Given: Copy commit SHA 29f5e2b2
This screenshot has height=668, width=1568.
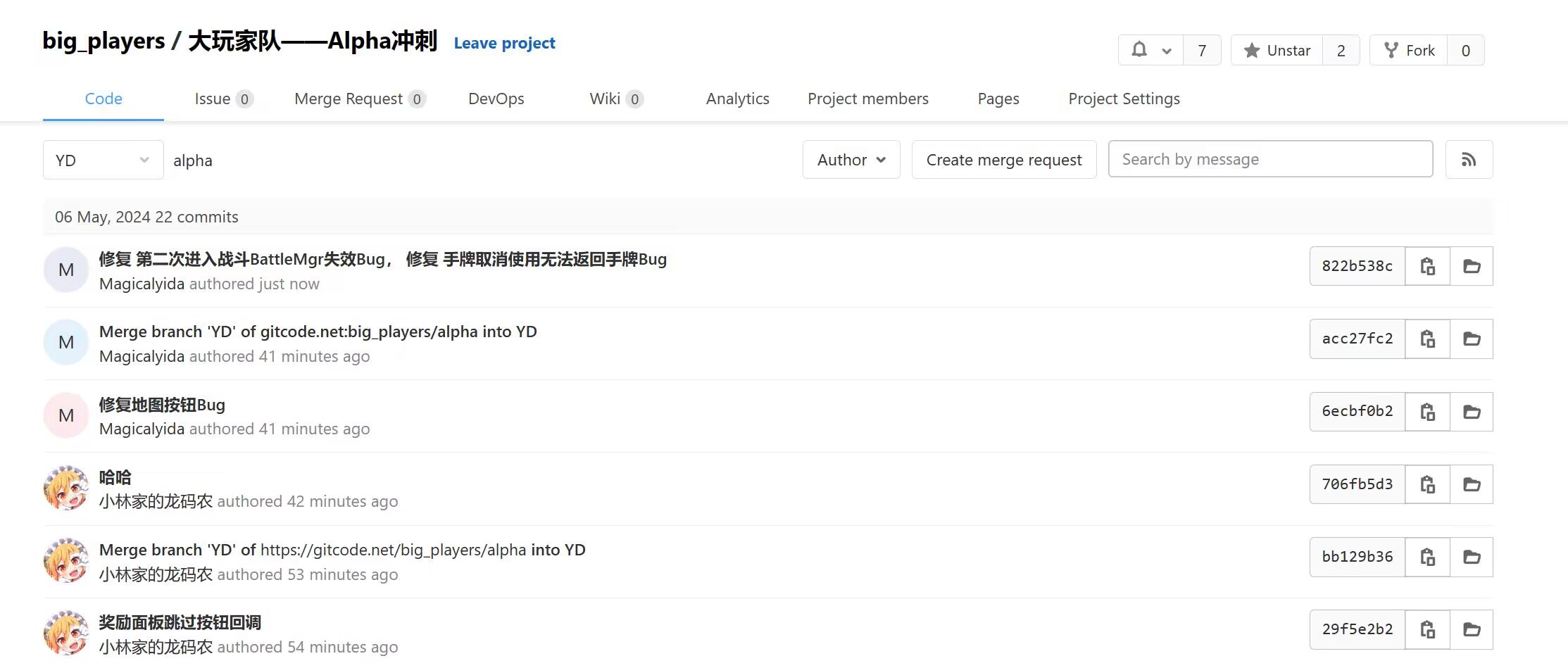Looking at the screenshot, I should pos(1427,629).
